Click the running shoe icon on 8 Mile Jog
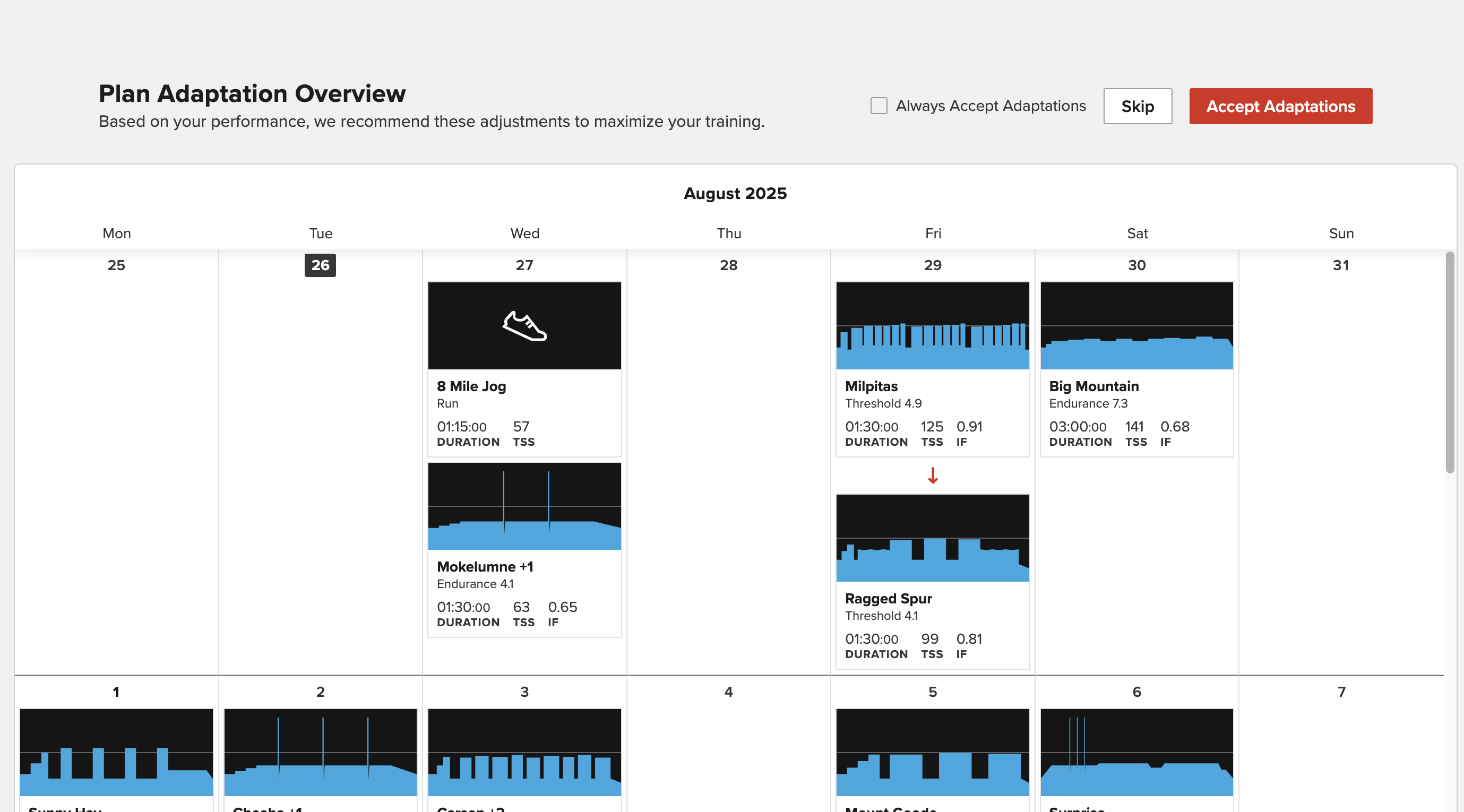The height and width of the screenshot is (812, 1464). (524, 325)
